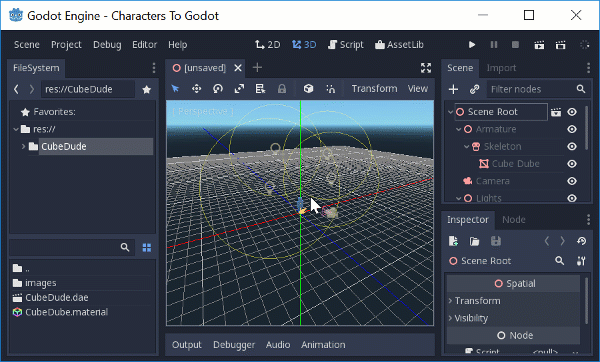Click the play project button
This screenshot has height=362, width=600.
tap(472, 45)
